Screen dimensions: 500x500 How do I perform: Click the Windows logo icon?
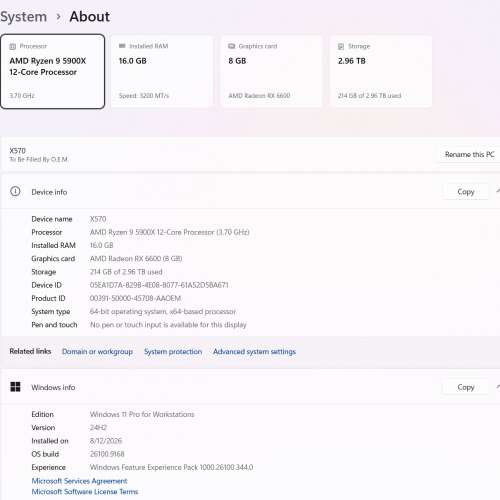pyautogui.click(x=15, y=387)
